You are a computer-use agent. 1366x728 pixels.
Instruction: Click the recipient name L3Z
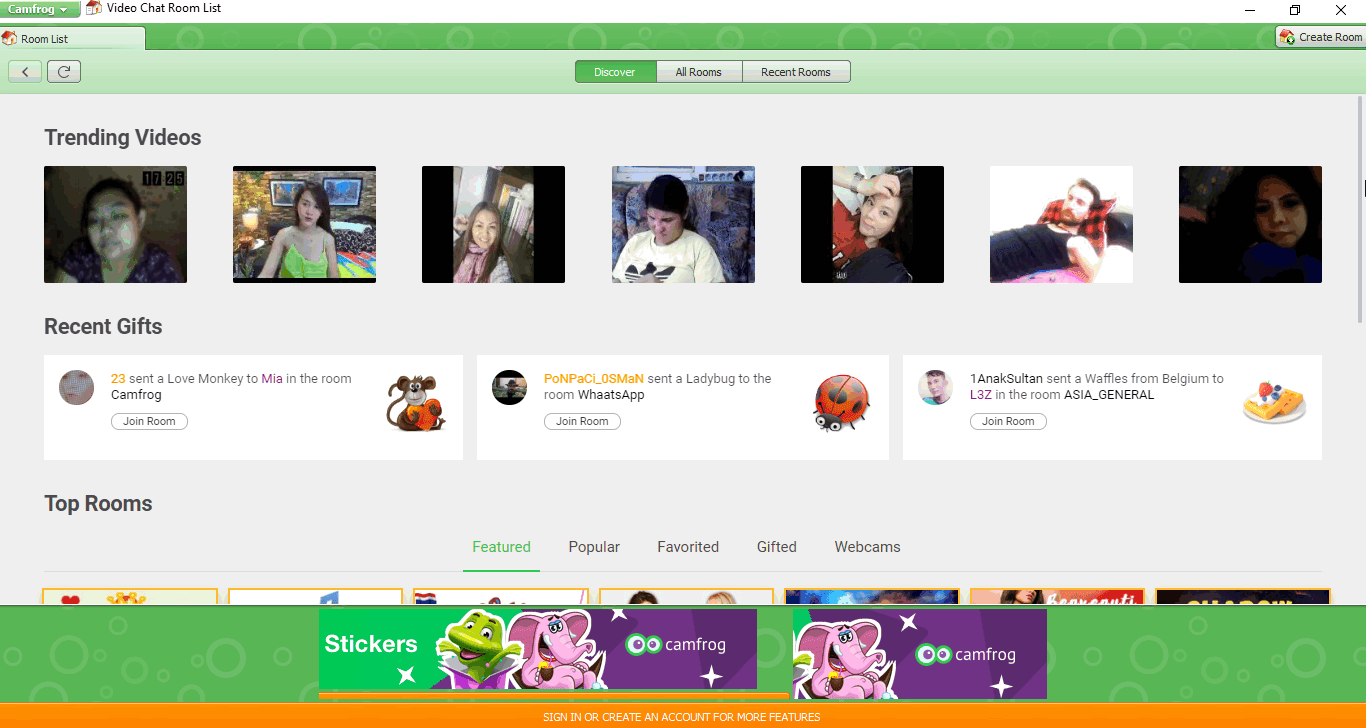click(x=981, y=395)
